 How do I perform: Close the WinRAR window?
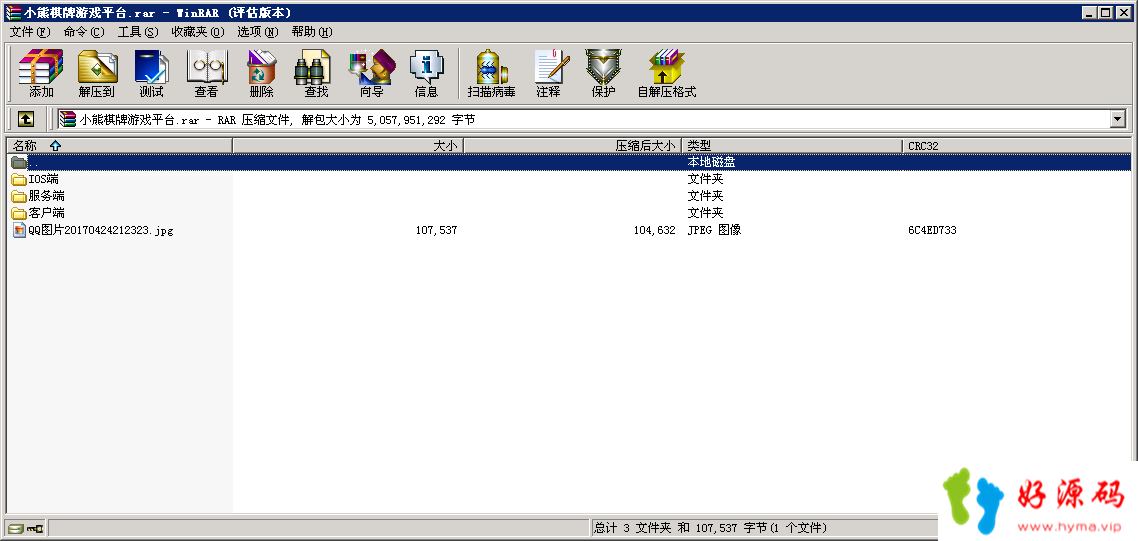[x=1123, y=12]
